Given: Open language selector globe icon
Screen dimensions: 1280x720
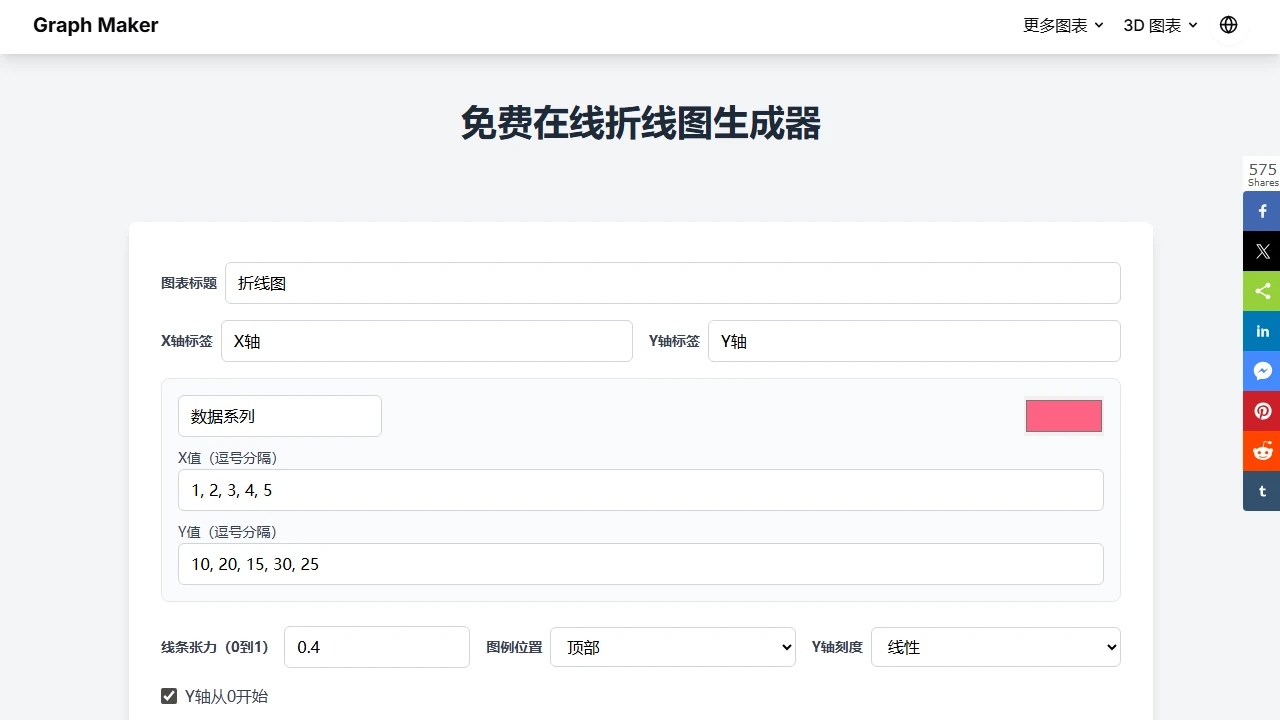Looking at the screenshot, I should [x=1228, y=25].
